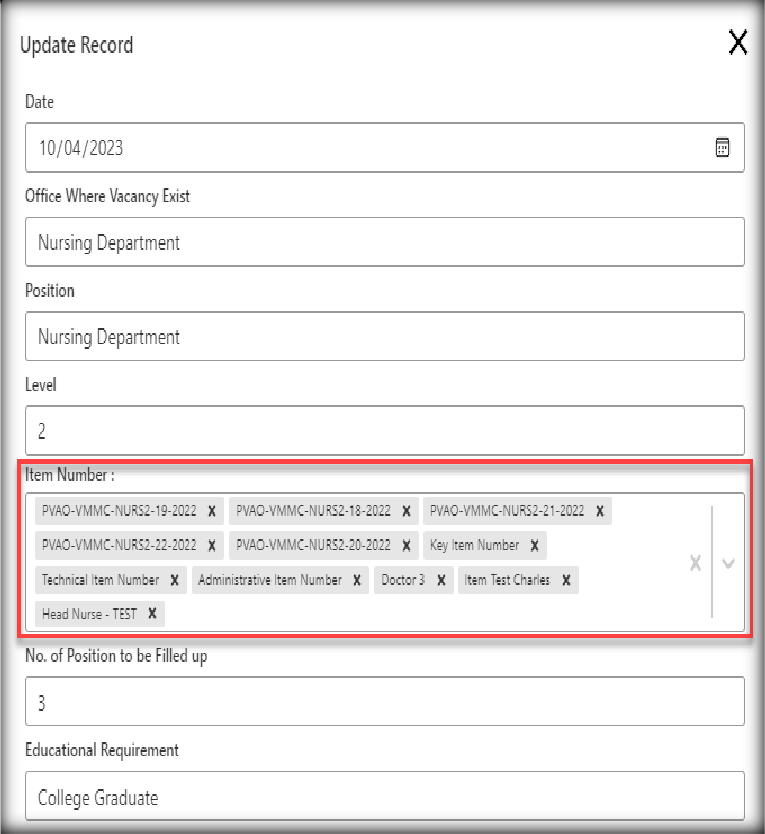Clear all selected item numbers
This screenshot has height=834, width=765.
point(695,563)
